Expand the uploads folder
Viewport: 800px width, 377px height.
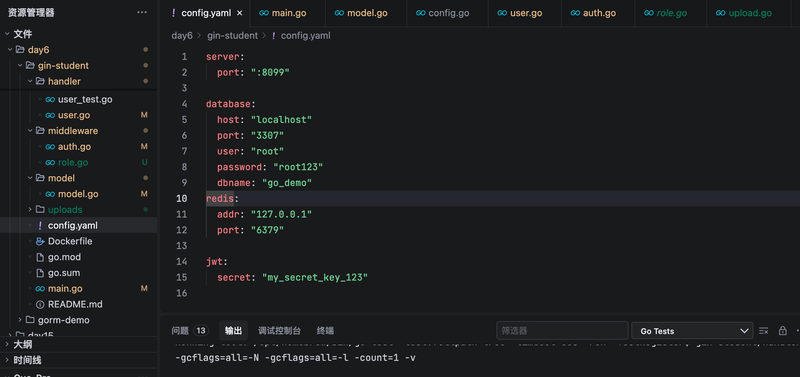[x=30, y=210]
